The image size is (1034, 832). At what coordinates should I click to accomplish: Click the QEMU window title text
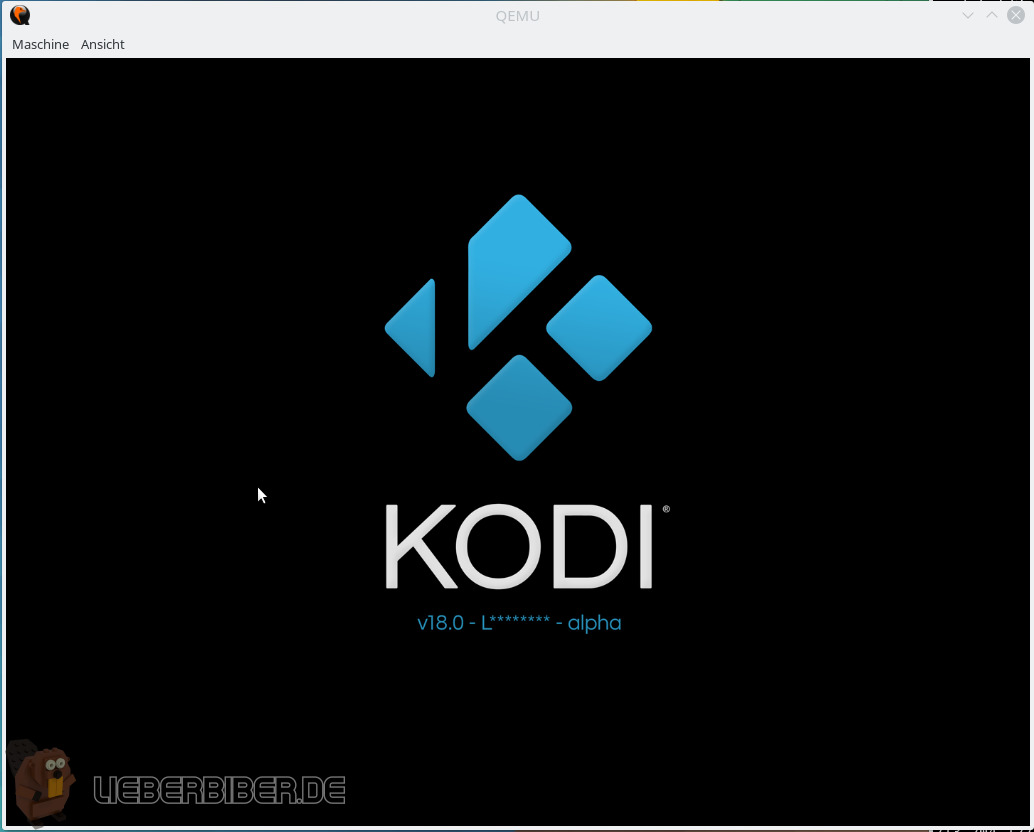[518, 16]
